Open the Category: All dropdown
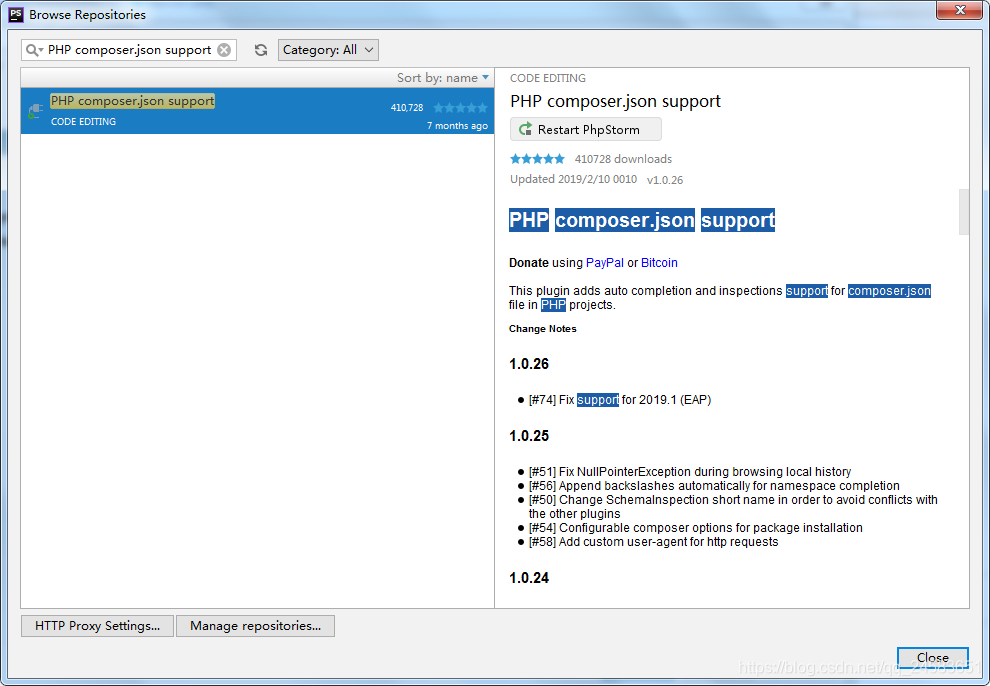This screenshot has width=990, height=686. pos(328,50)
